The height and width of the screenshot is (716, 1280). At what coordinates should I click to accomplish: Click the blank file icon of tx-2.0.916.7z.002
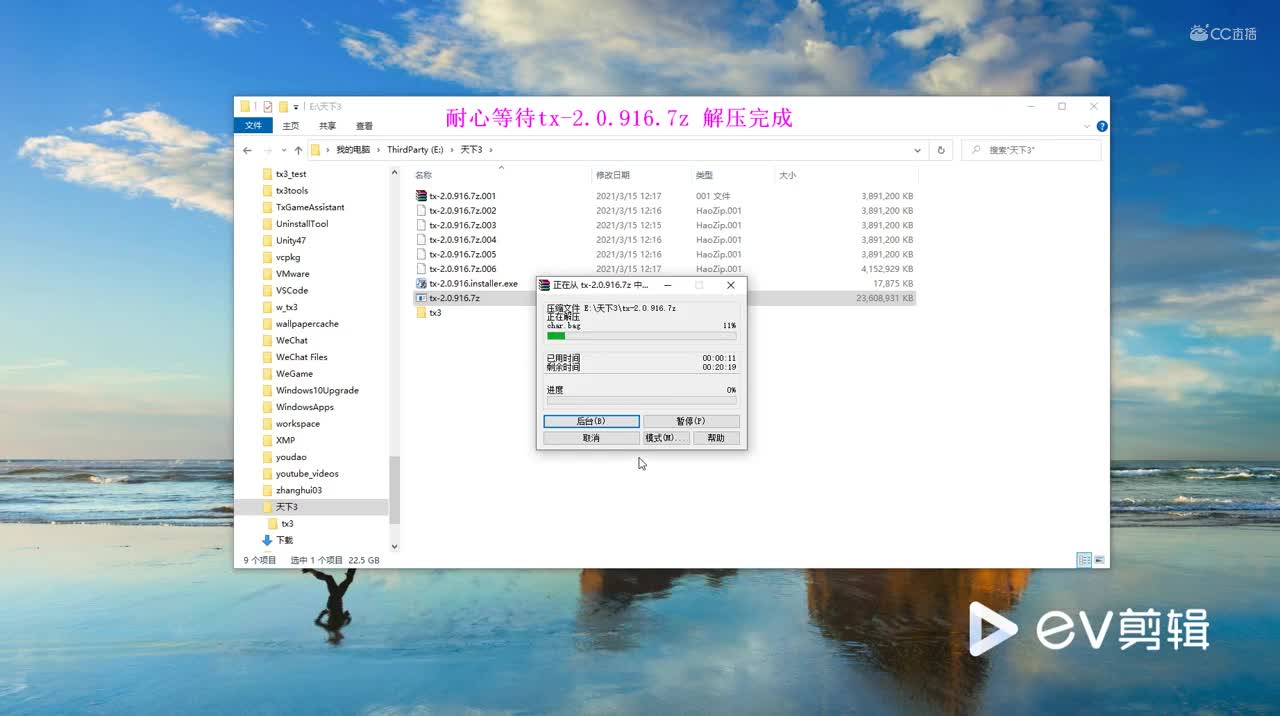click(421, 211)
